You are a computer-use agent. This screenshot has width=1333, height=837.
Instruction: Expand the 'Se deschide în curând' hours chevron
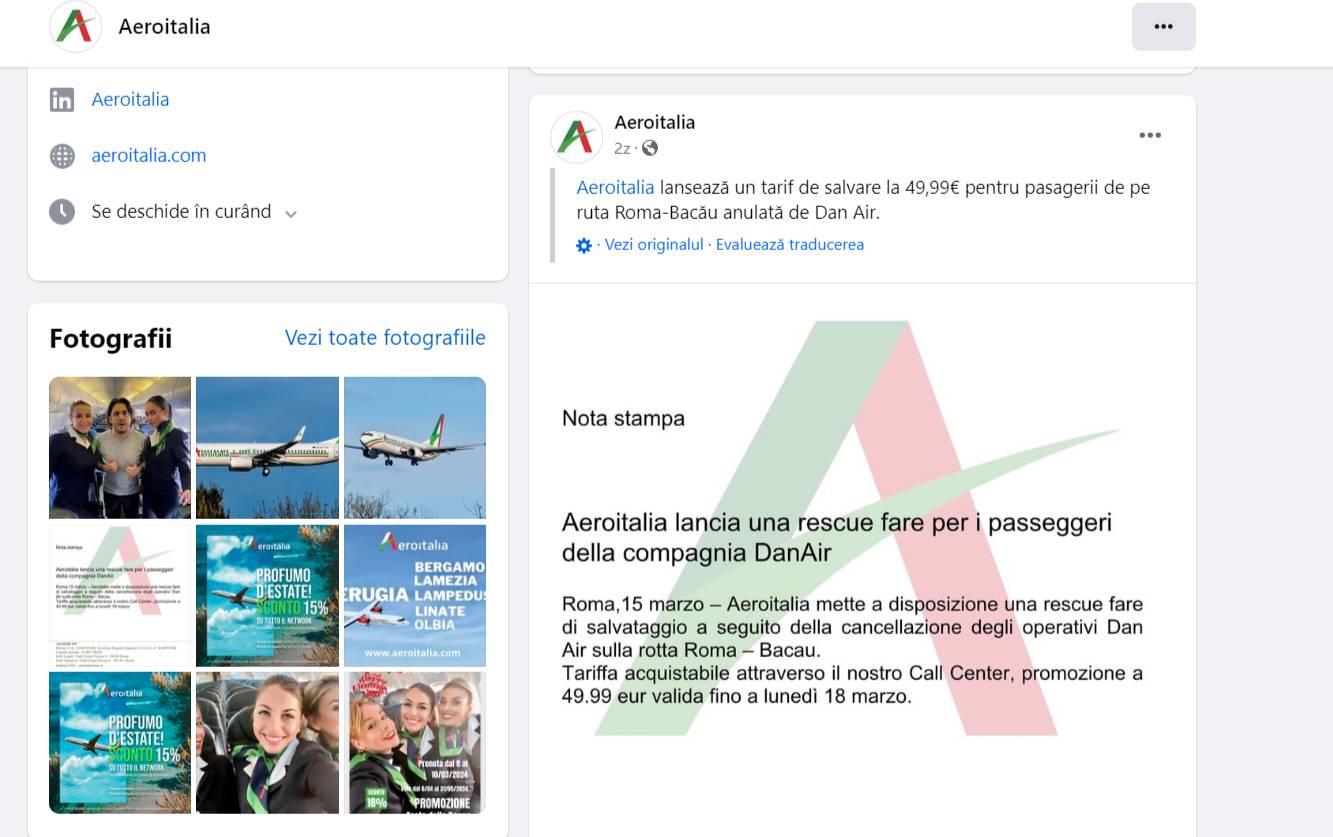pyautogui.click(x=291, y=213)
